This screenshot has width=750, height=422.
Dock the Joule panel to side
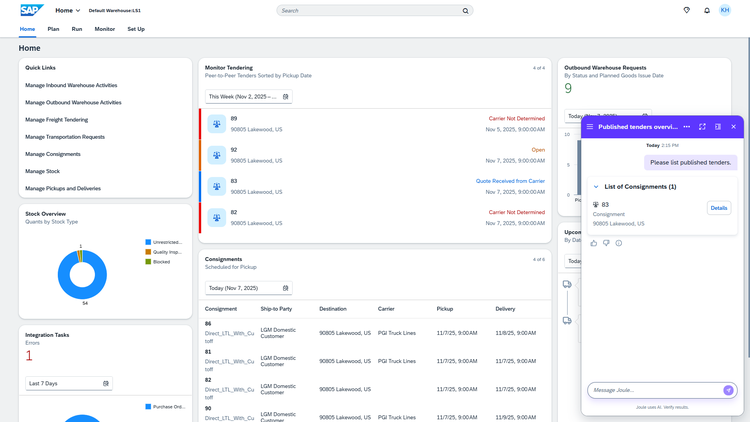click(x=718, y=127)
